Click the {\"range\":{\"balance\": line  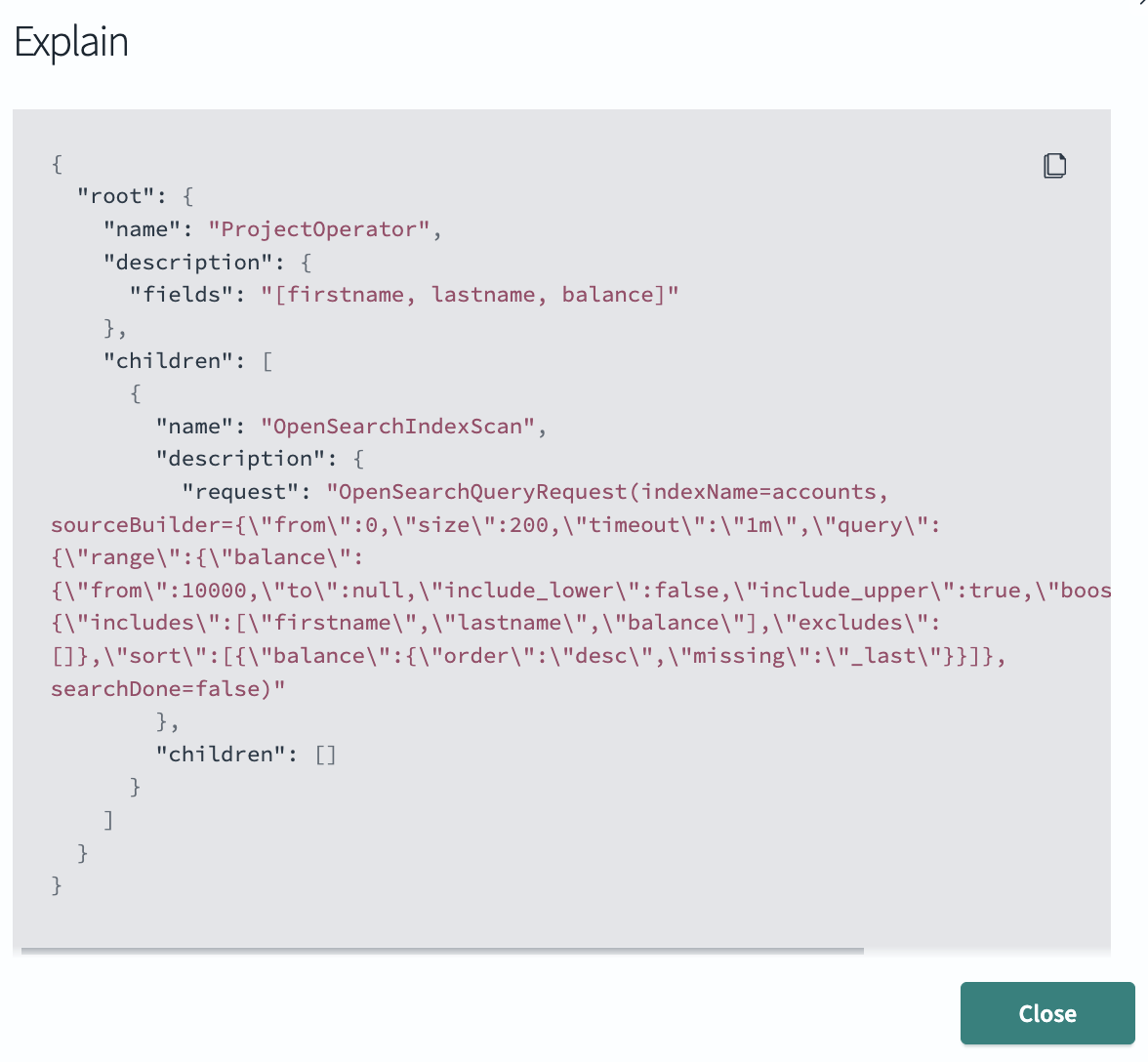click(x=207, y=557)
